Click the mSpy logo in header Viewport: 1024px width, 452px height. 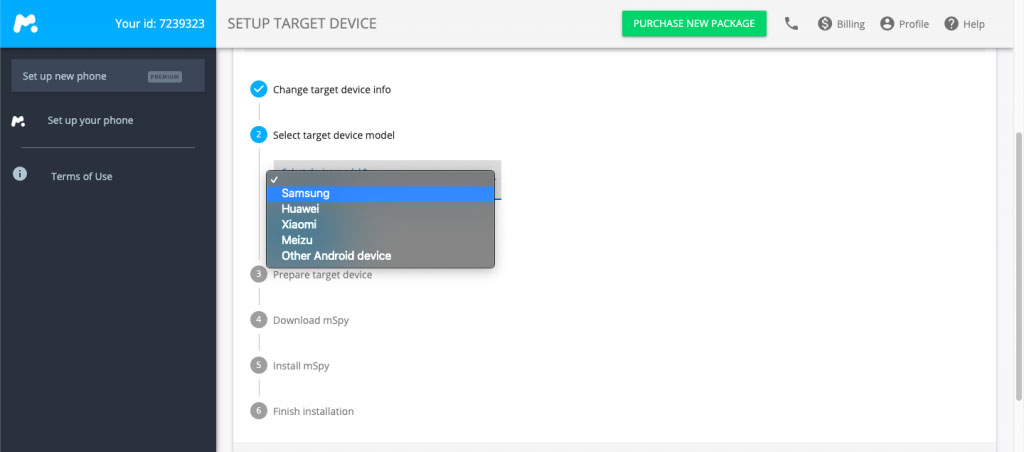[x=25, y=24]
